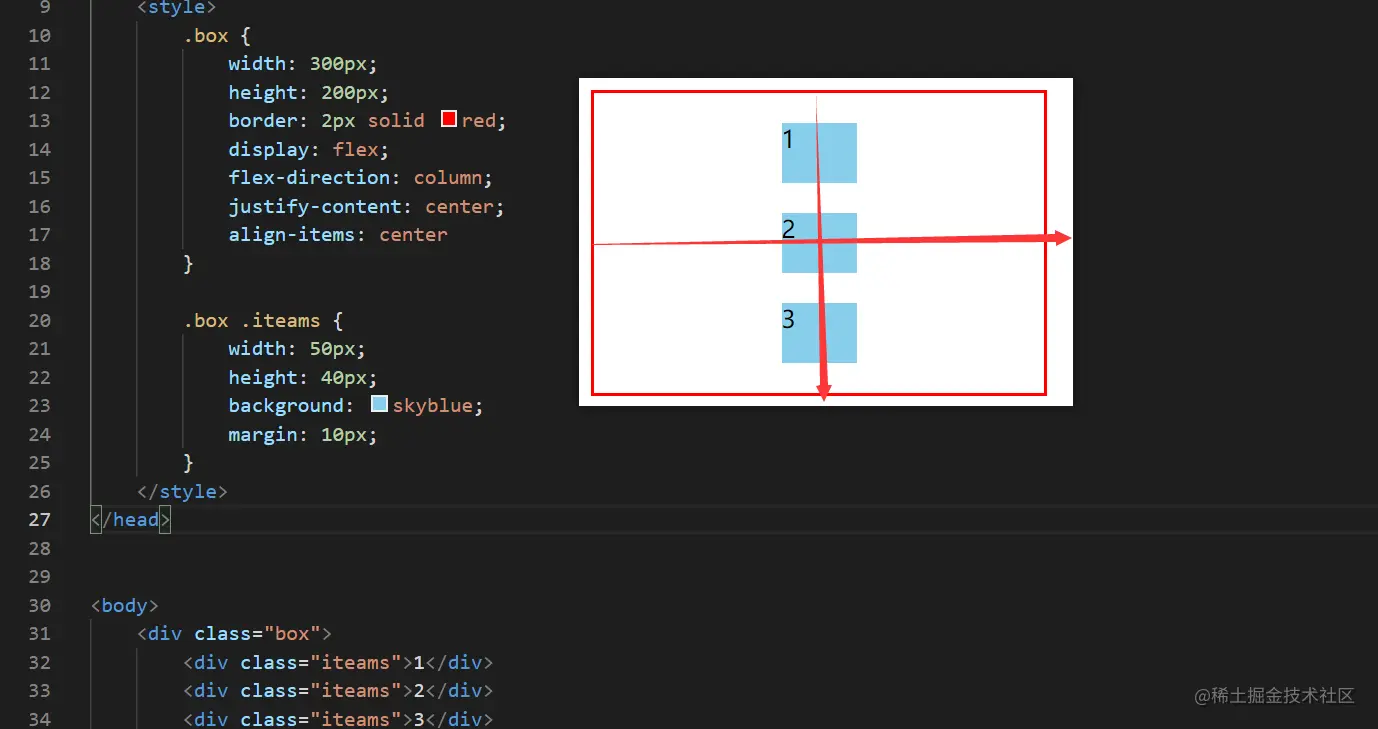Viewport: 1378px width, 729px height.
Task: Click the closing brace on line 25
Action: (x=188, y=462)
